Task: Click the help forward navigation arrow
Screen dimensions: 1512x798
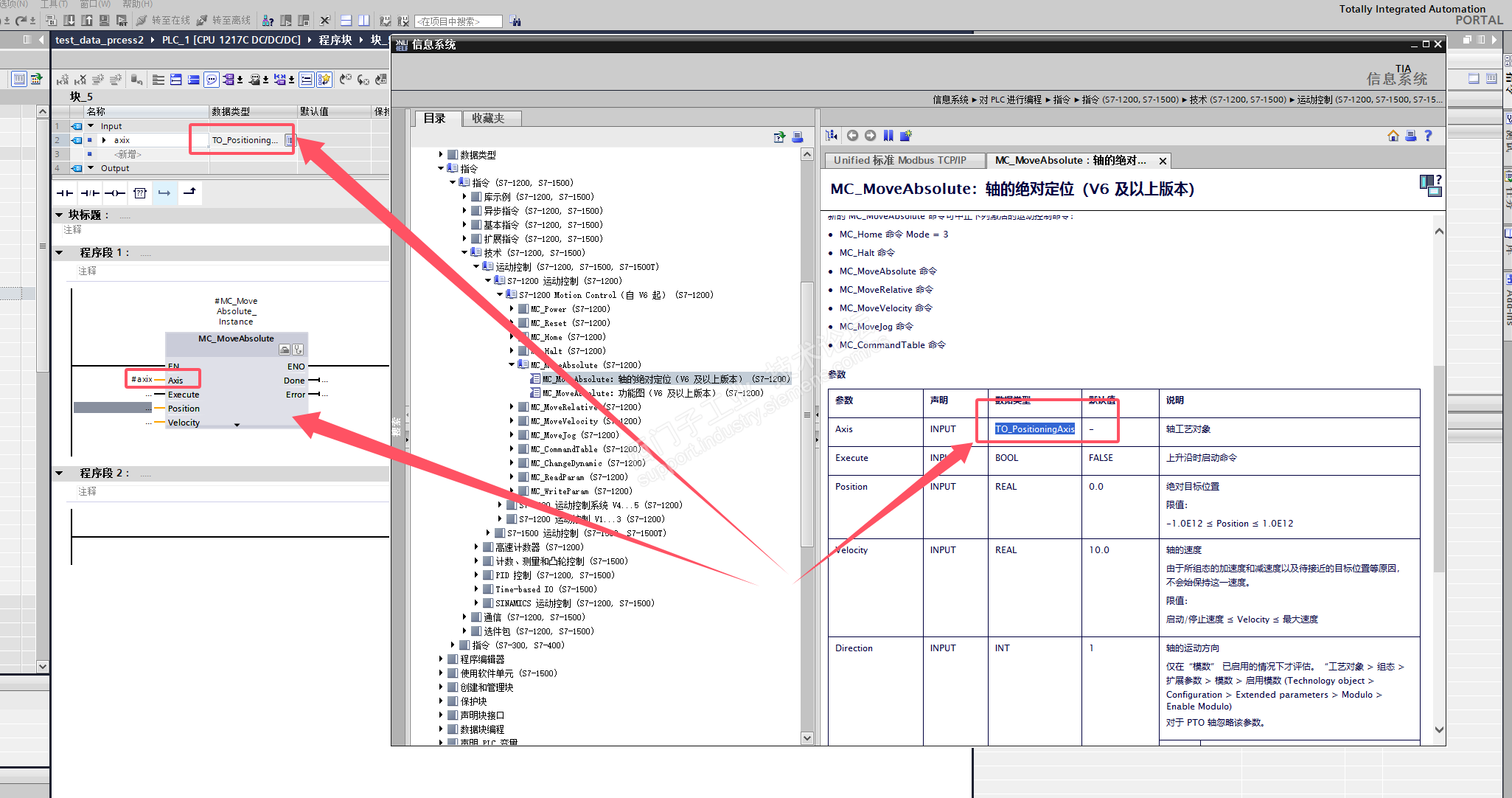Action: 870,136
